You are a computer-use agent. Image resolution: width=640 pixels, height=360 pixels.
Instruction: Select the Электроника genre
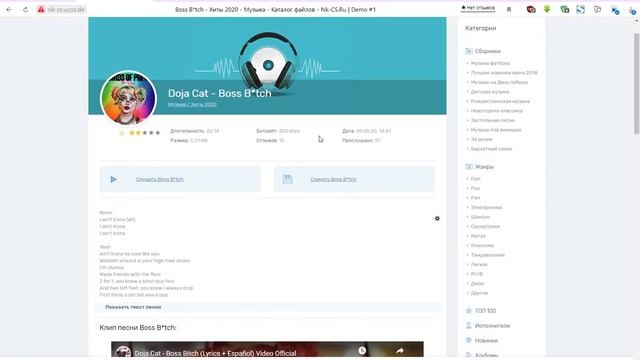click(x=486, y=207)
